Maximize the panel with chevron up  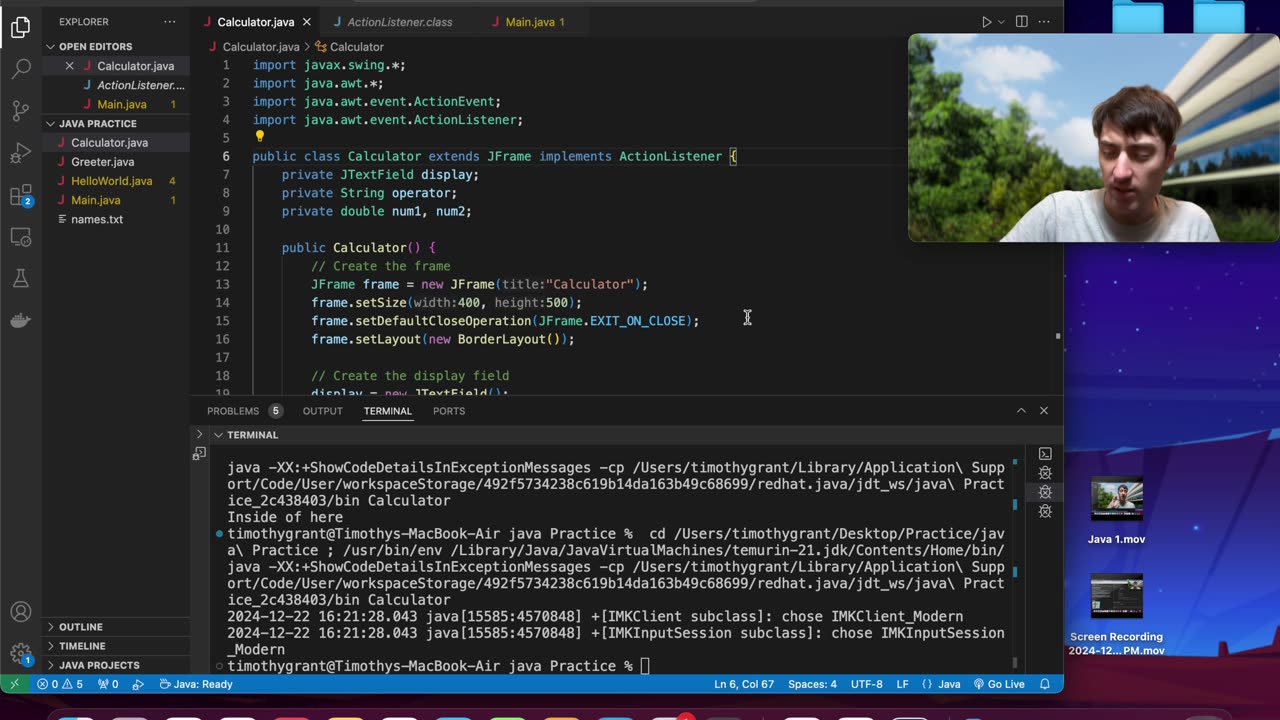point(1021,411)
